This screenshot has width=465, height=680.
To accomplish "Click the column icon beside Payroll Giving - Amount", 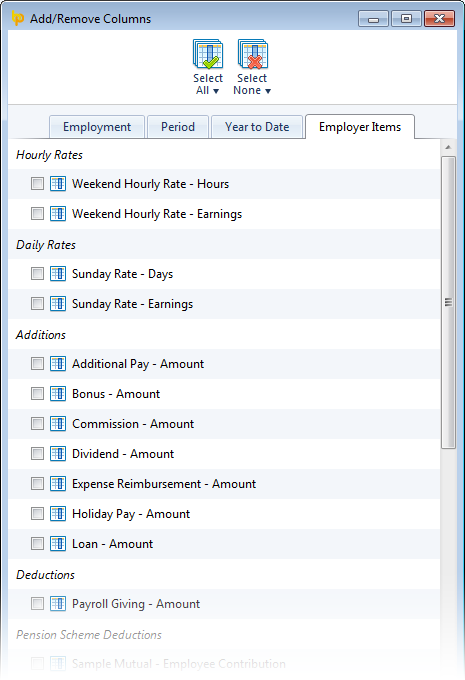I will [58, 603].
